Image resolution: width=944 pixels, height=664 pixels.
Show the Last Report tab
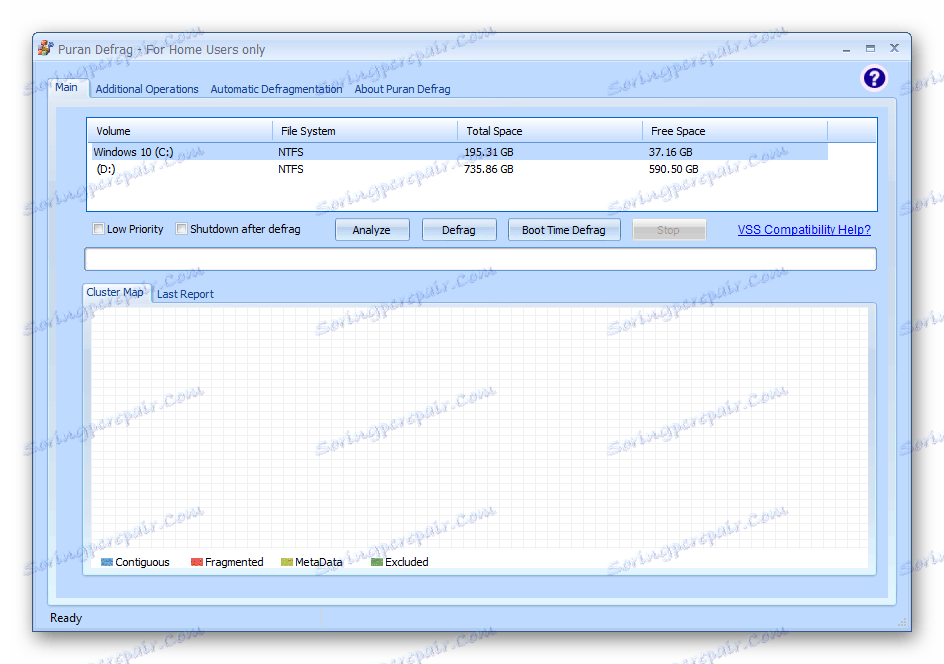coord(185,294)
